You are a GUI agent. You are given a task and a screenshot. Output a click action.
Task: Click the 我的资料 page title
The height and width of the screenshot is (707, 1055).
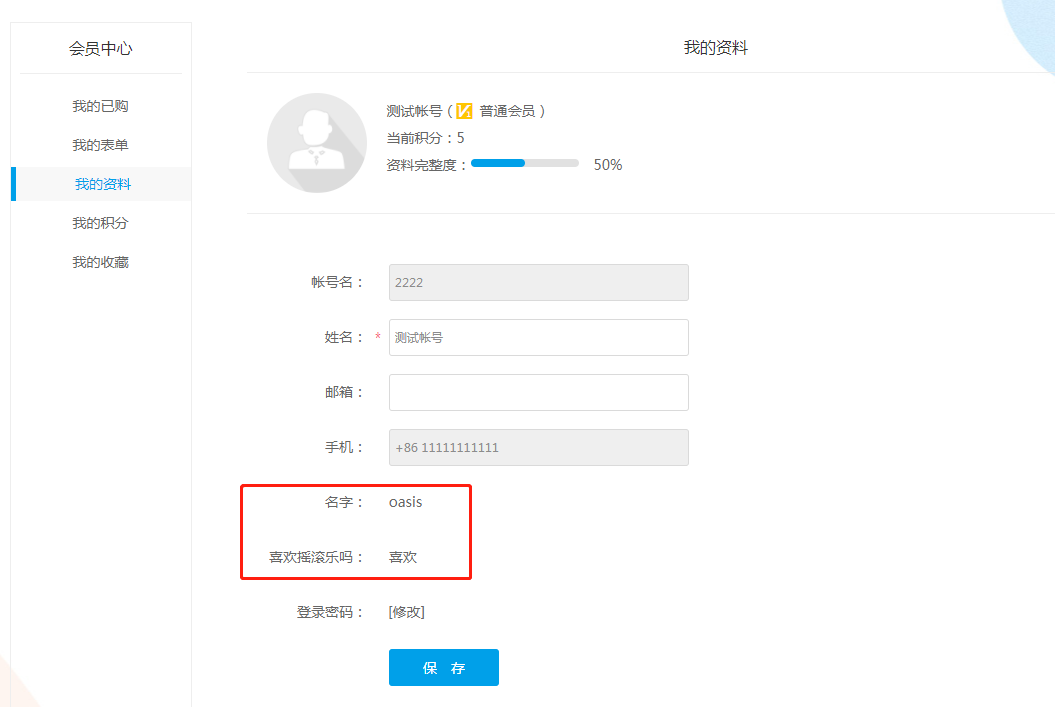coord(716,48)
